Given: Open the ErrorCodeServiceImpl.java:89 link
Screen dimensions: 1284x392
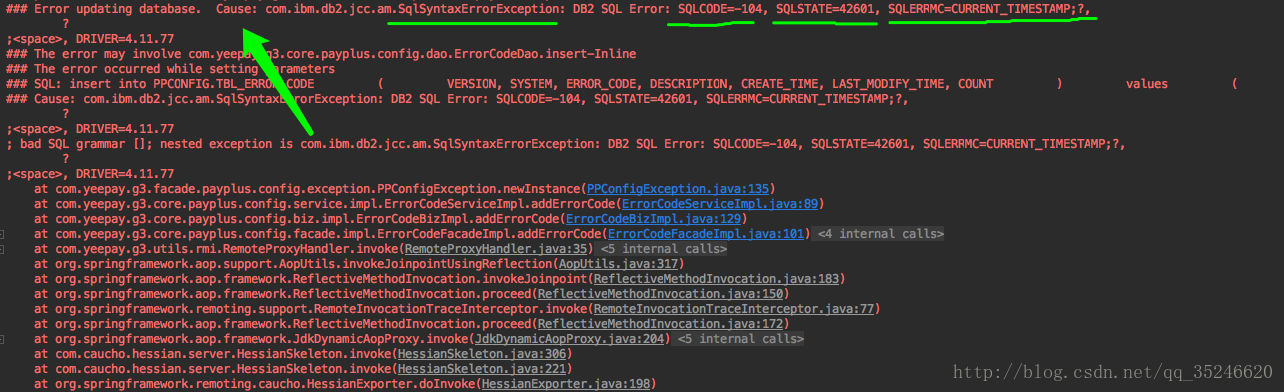Looking at the screenshot, I should (719, 204).
